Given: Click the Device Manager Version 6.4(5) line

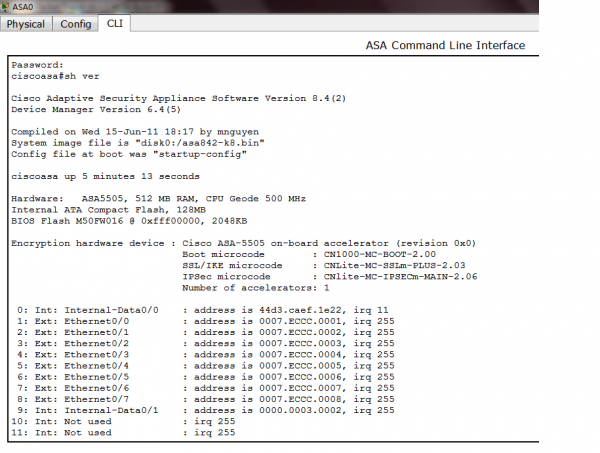Looking at the screenshot, I should pos(96,109).
